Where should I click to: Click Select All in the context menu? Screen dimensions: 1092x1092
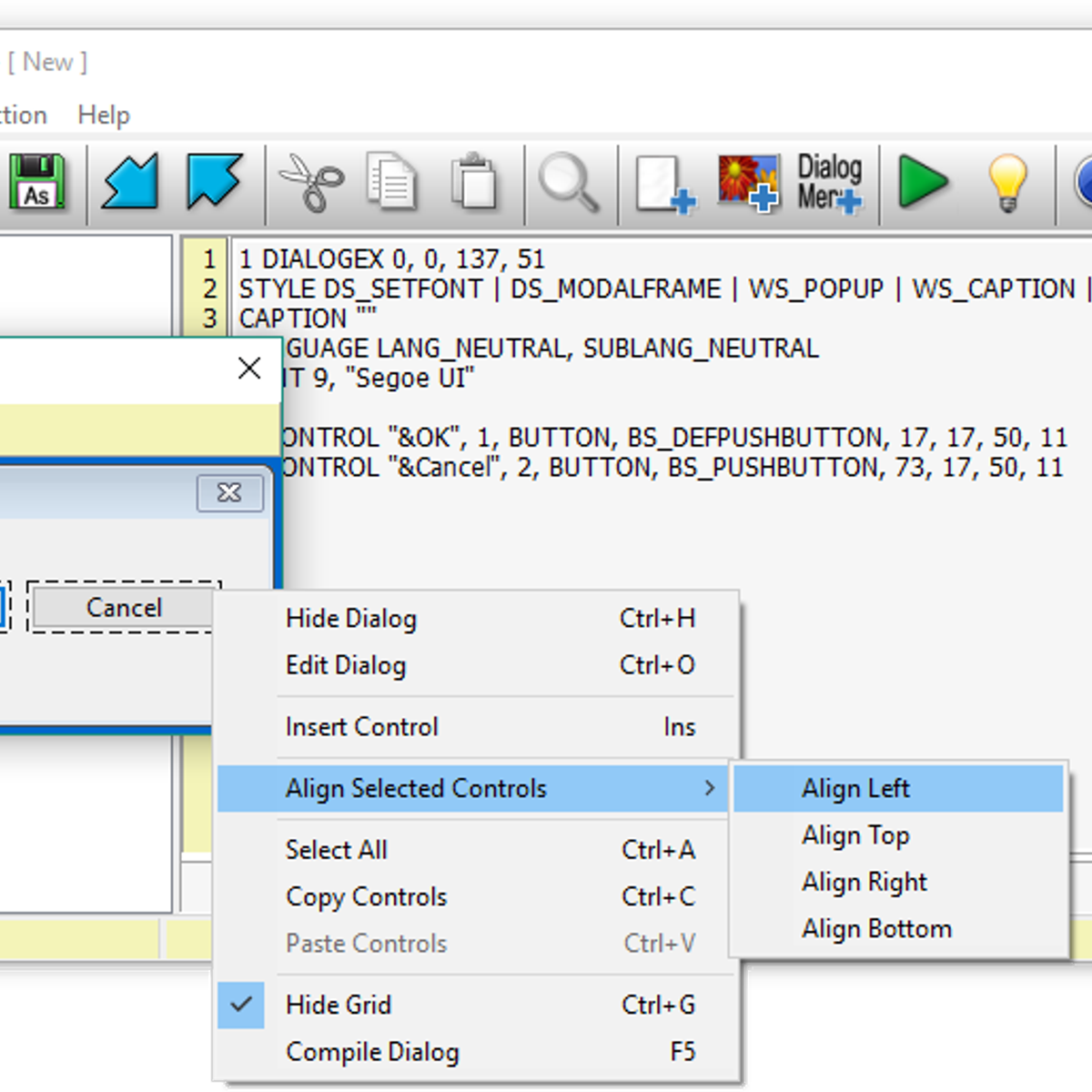click(337, 850)
